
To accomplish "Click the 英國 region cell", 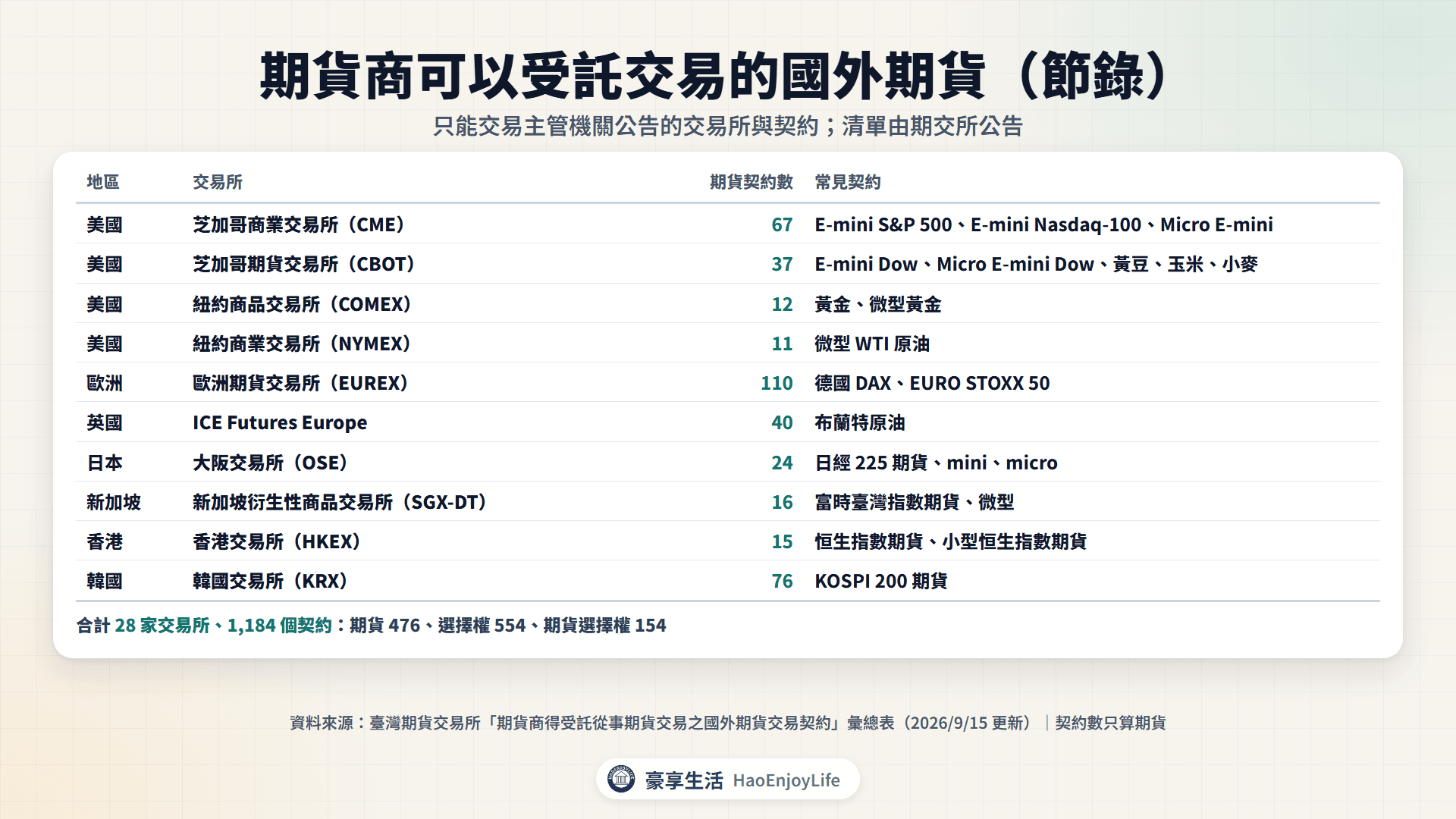I will tap(105, 422).
